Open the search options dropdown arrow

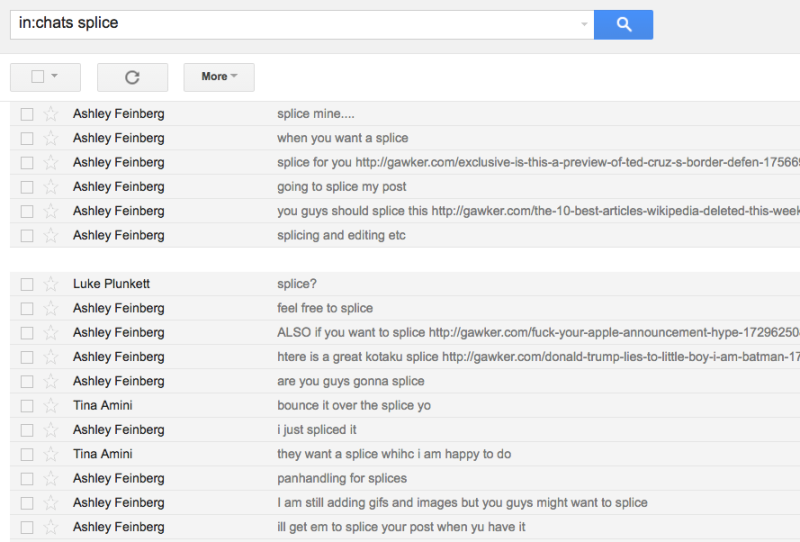pyautogui.click(x=584, y=24)
